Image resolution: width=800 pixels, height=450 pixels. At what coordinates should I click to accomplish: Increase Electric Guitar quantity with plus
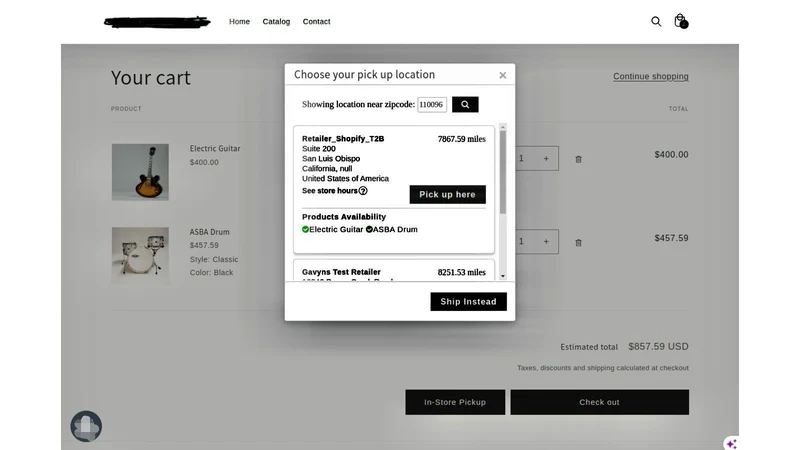[x=546, y=159]
